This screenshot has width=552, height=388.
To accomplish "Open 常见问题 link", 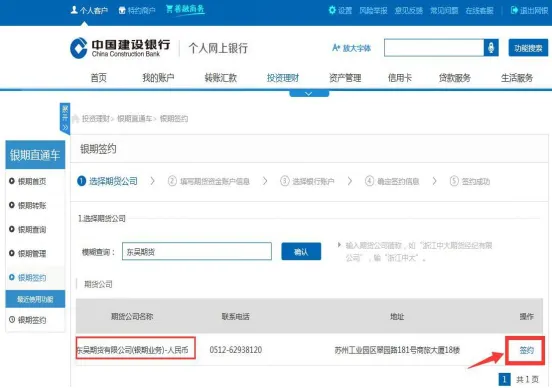I will (444, 11).
